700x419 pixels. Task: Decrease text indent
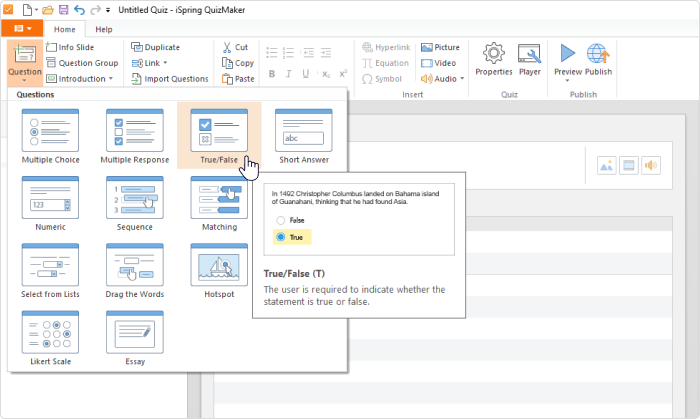[x=308, y=52]
